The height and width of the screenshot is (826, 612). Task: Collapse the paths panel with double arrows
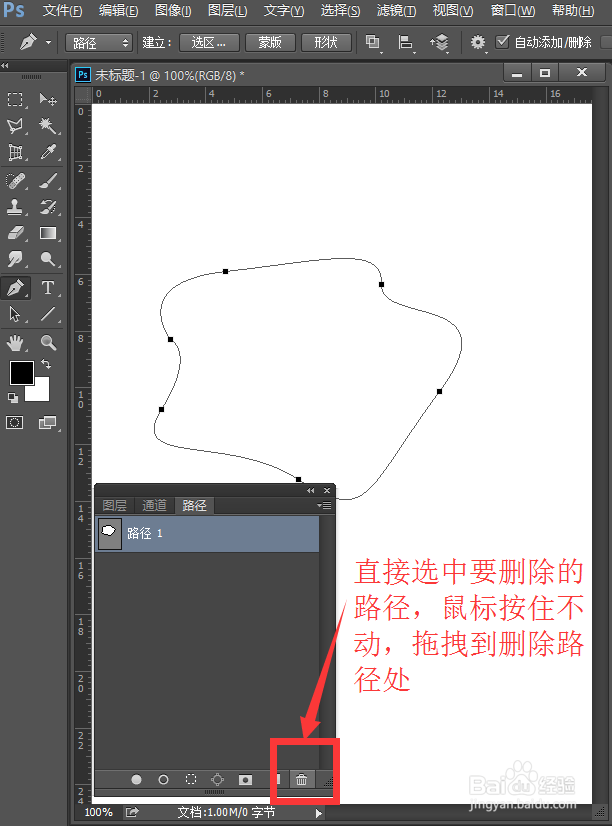(x=311, y=490)
